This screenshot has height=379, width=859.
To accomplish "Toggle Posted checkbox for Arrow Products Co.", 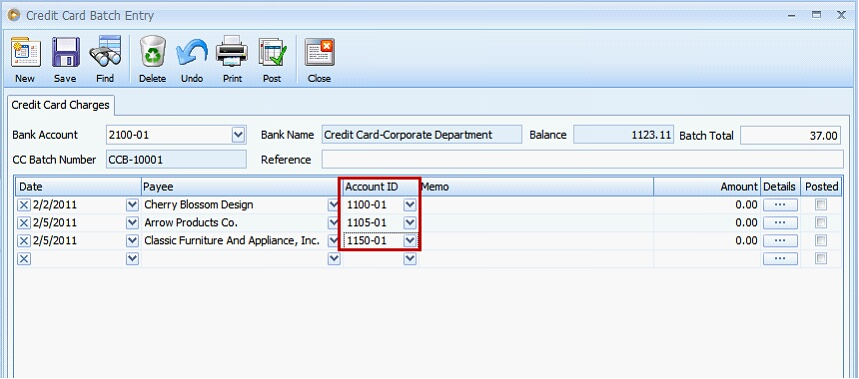I will point(821,223).
